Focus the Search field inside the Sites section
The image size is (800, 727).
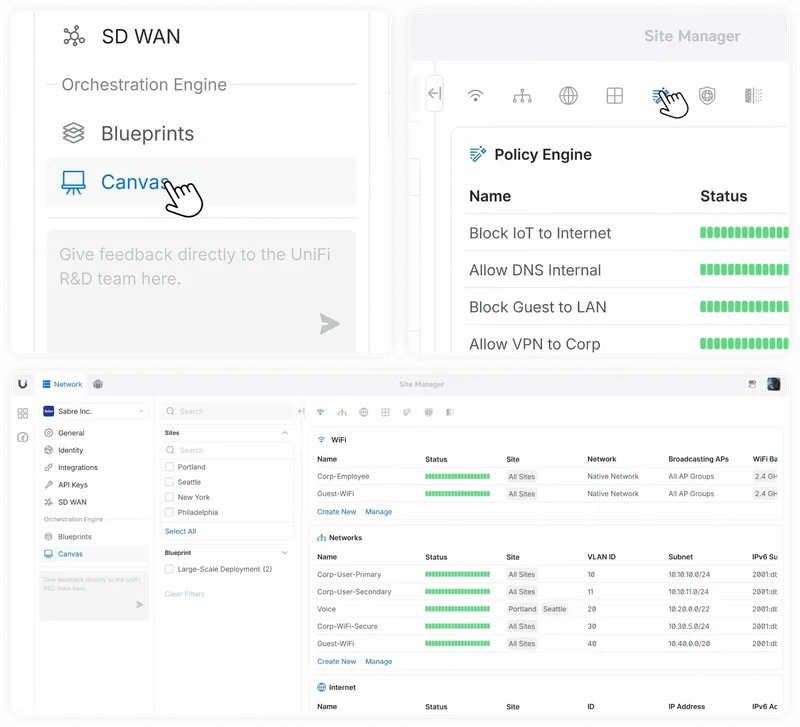(228, 450)
